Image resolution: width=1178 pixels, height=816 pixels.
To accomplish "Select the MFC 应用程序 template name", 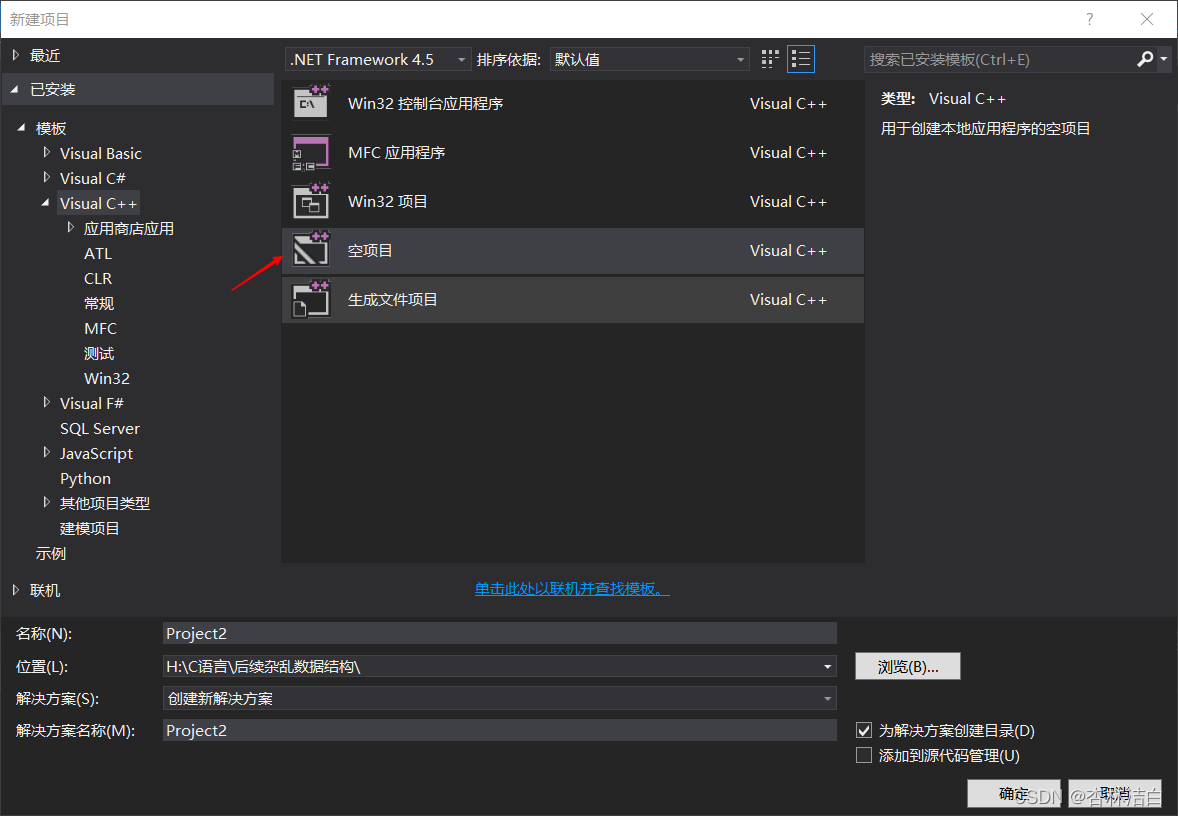I will click(397, 153).
